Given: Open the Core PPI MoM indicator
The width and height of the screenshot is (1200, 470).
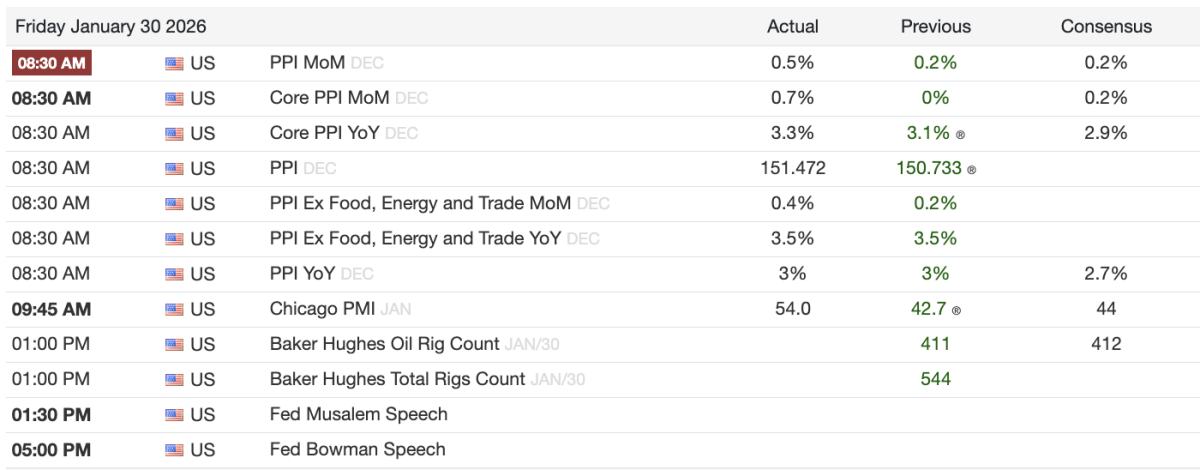Looking at the screenshot, I should 330,98.
